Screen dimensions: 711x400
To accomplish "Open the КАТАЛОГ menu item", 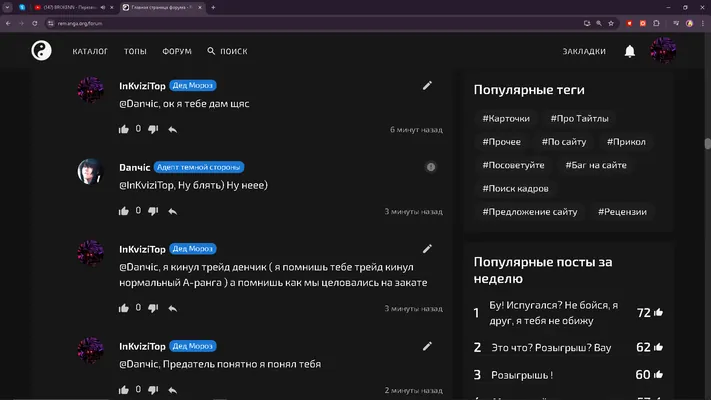I will click(90, 51).
